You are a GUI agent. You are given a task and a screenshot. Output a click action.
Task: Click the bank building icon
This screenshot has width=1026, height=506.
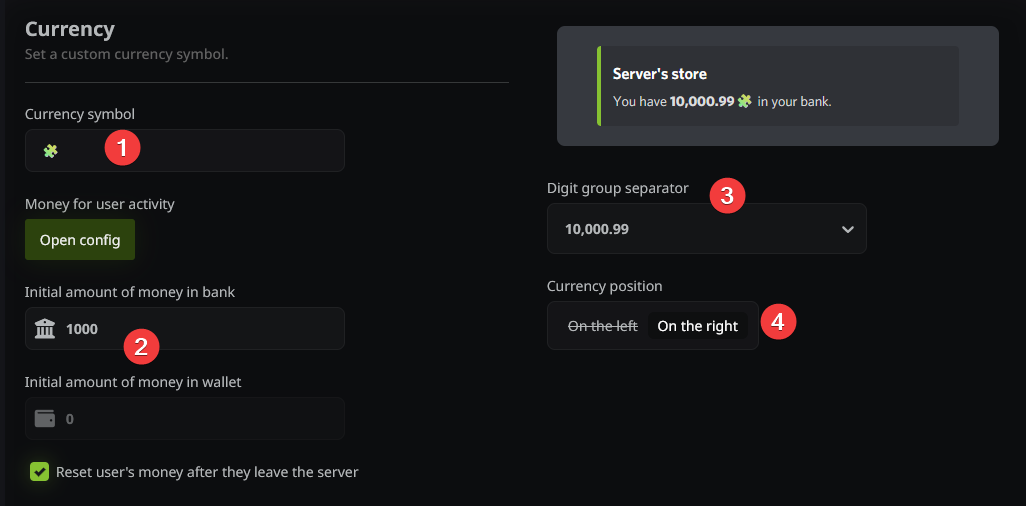(45, 329)
